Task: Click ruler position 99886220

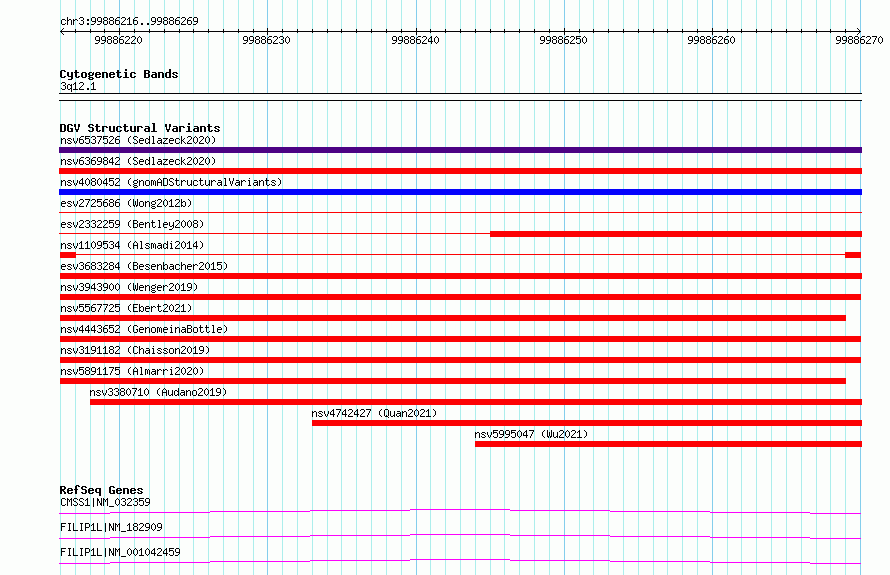Action: (x=119, y=40)
